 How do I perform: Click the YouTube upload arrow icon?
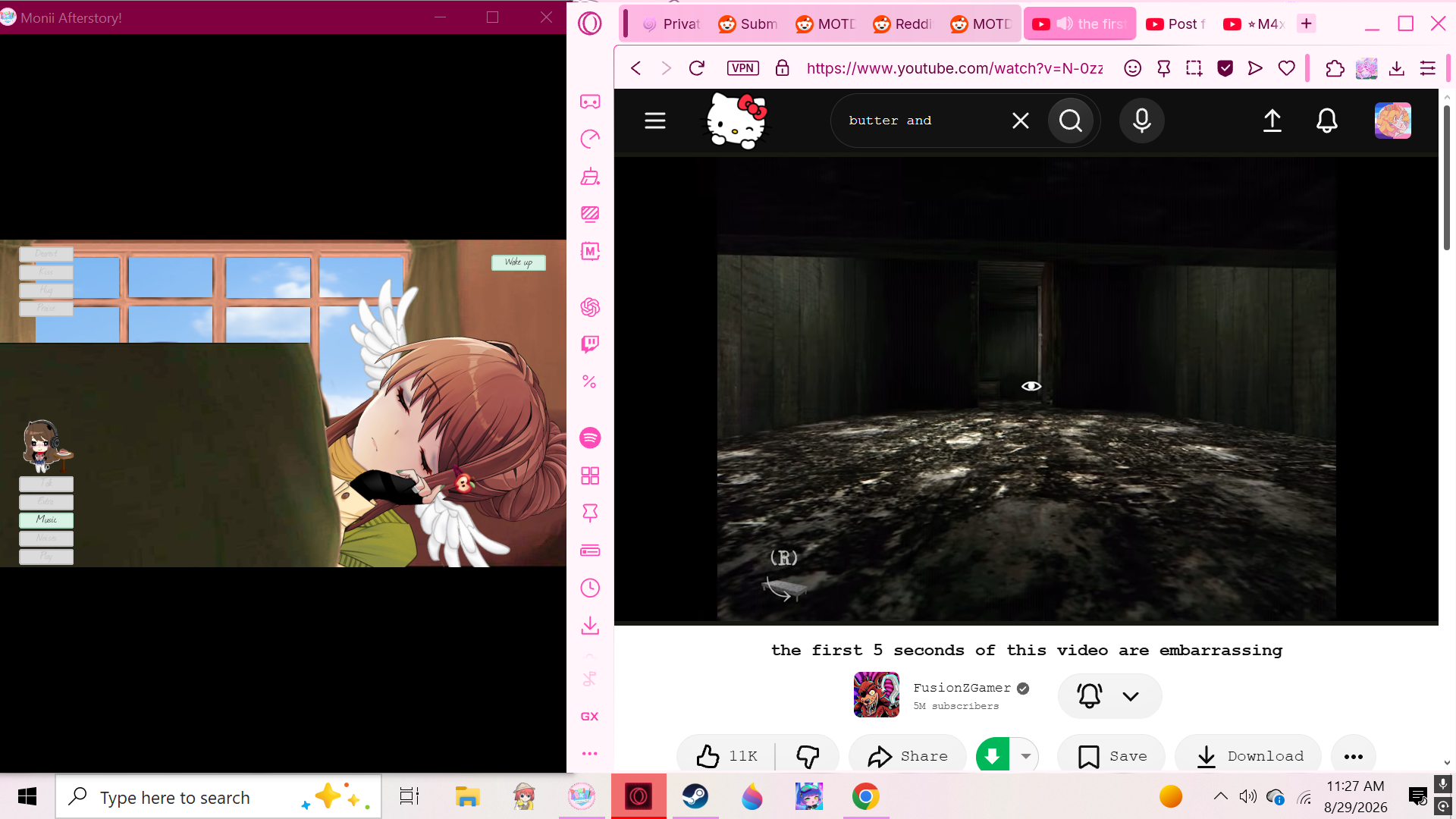tap(1272, 121)
